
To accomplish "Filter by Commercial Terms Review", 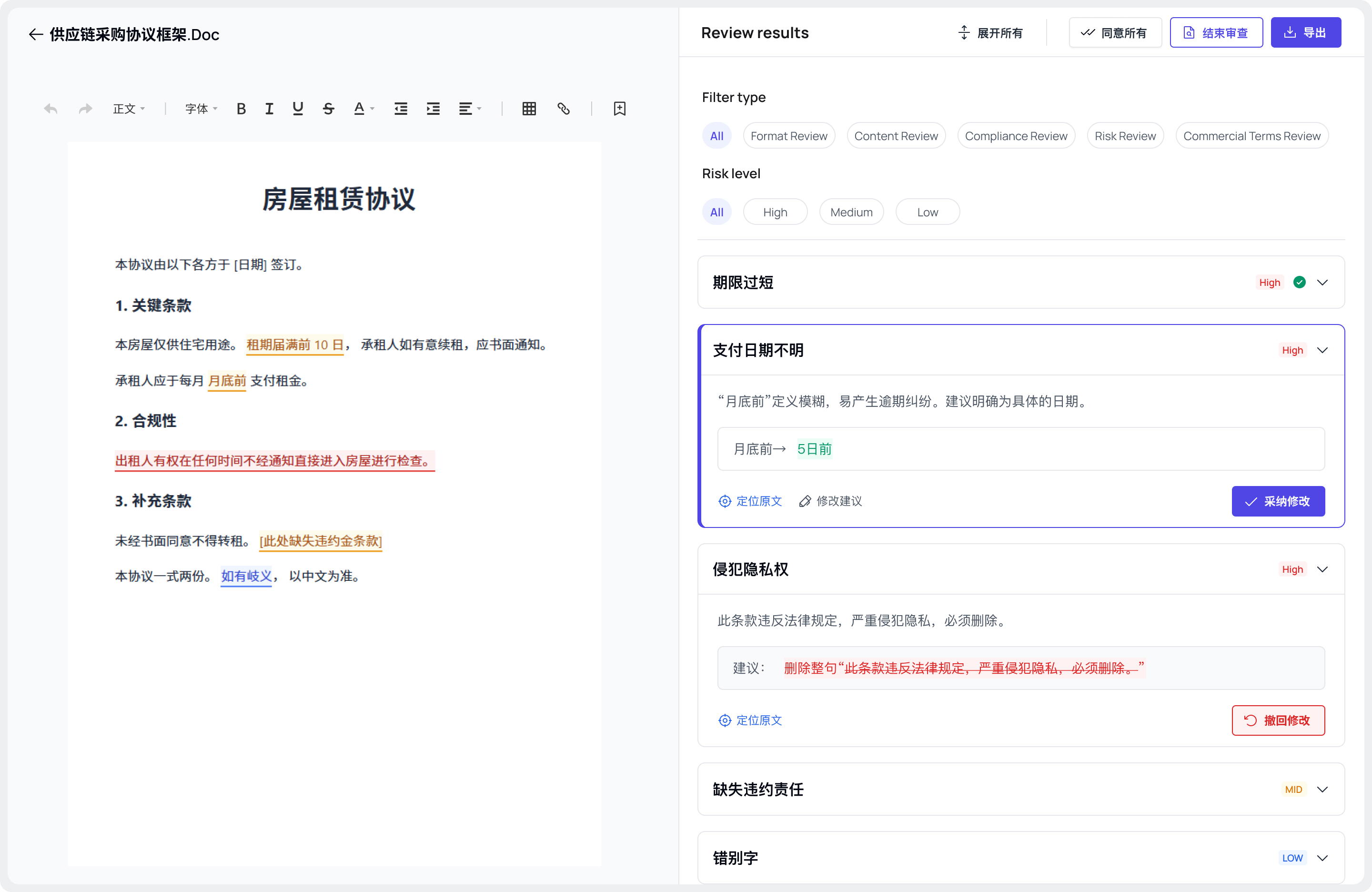I will (1251, 136).
